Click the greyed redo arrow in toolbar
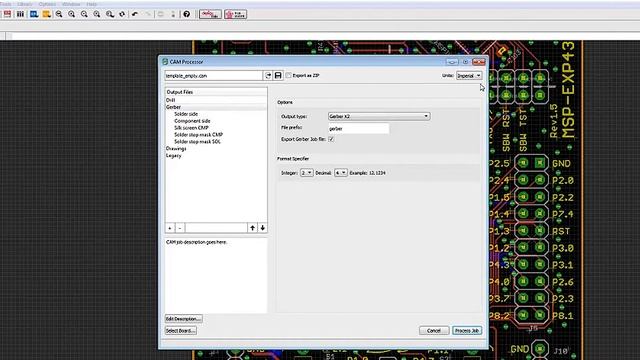Screen dimensions: 640x360 pyautogui.click(x=148, y=14)
